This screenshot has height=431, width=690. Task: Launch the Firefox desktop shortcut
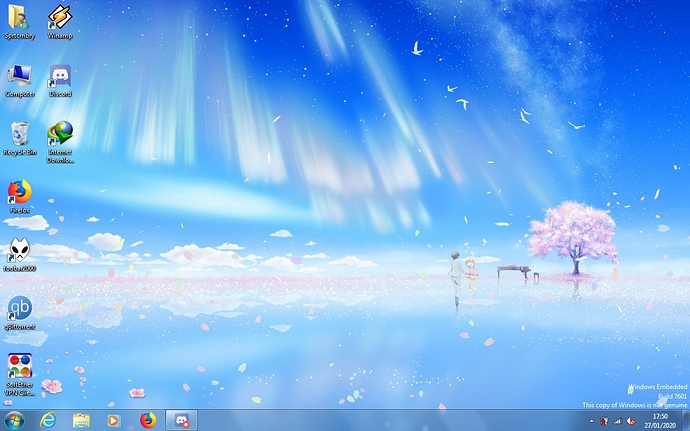pyautogui.click(x=19, y=196)
